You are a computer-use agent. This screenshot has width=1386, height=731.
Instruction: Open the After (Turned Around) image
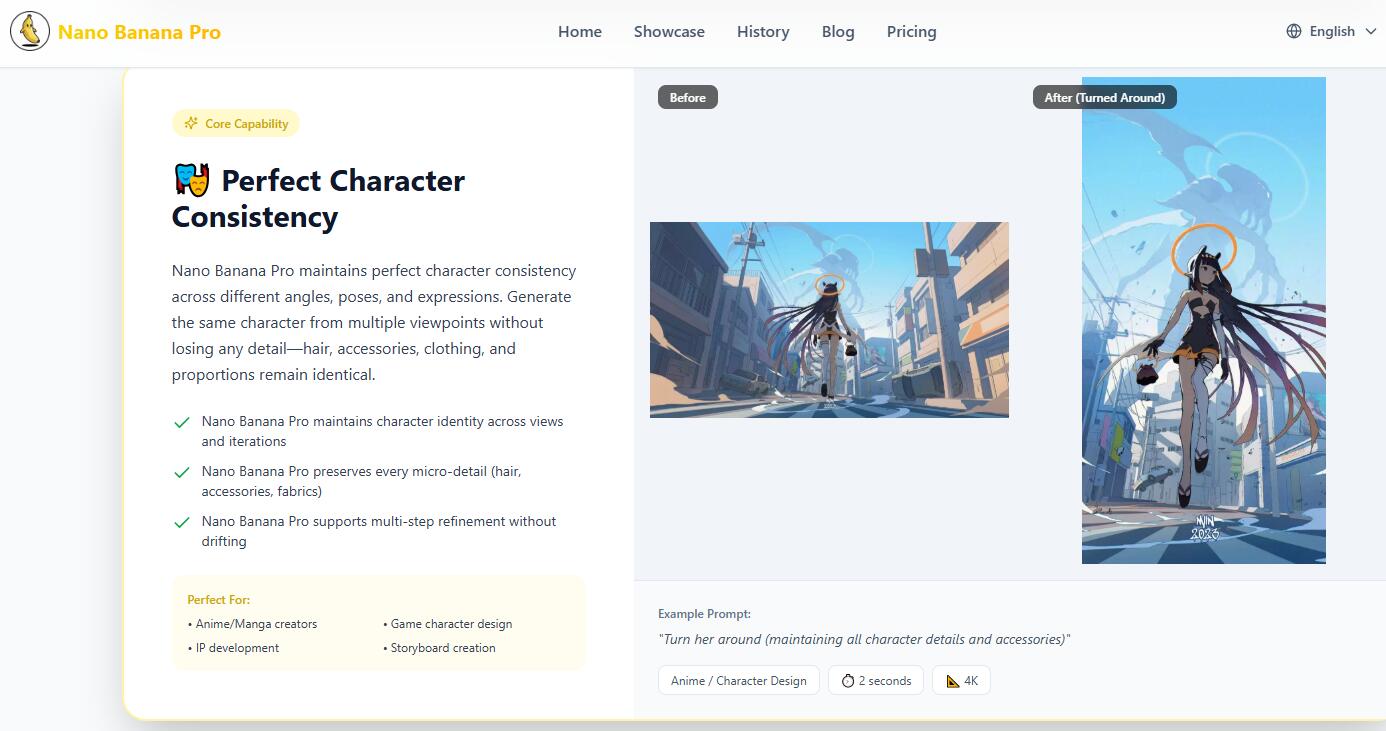tap(1203, 320)
